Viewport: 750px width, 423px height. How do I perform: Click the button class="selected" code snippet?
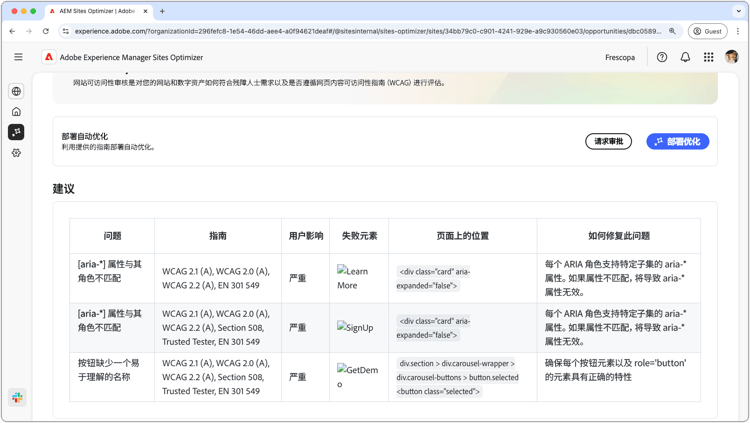click(x=439, y=391)
